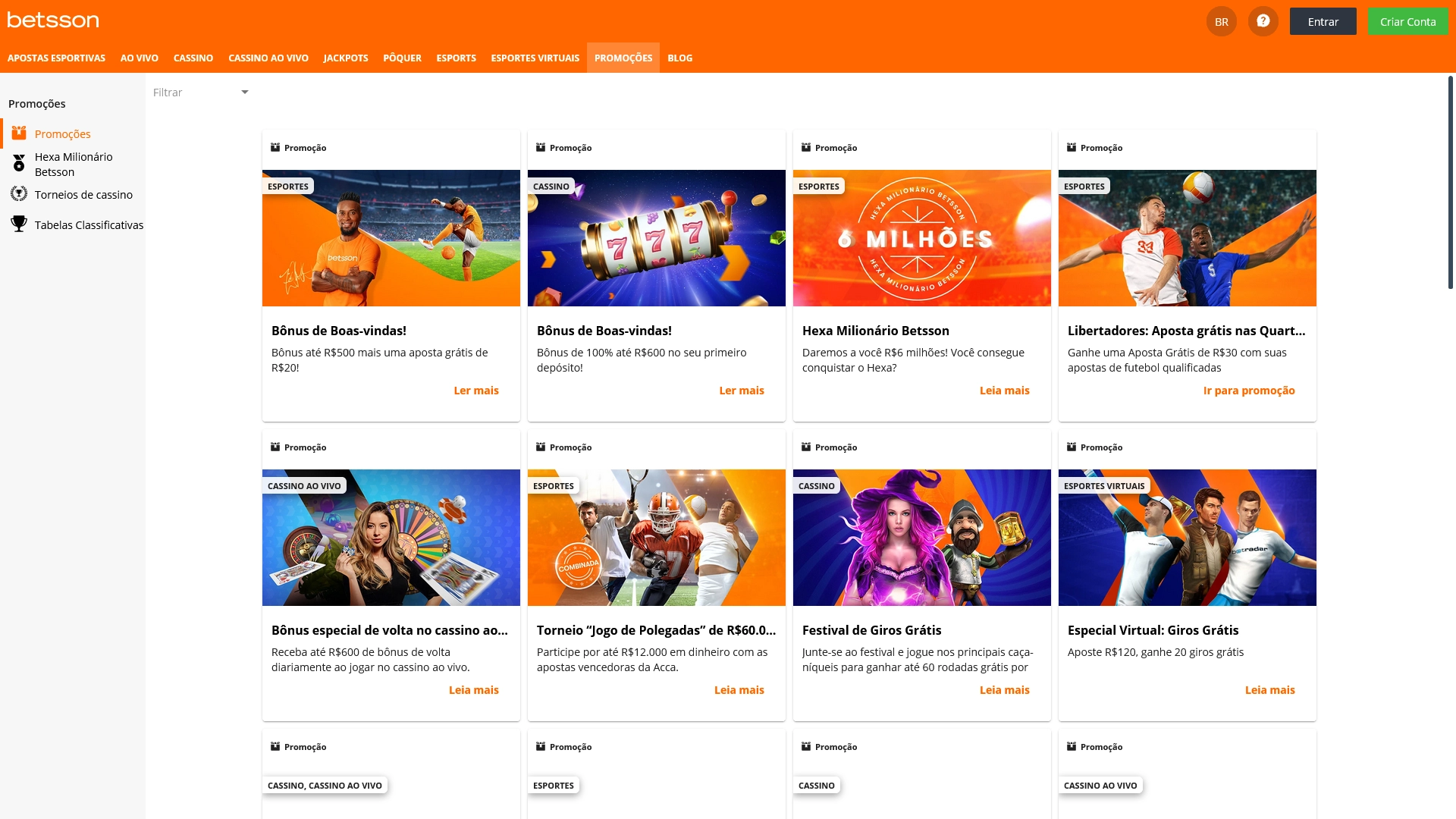Open Hexa Milionário Betsson sidebar link
This screenshot has width=1456, height=819.
[74, 164]
